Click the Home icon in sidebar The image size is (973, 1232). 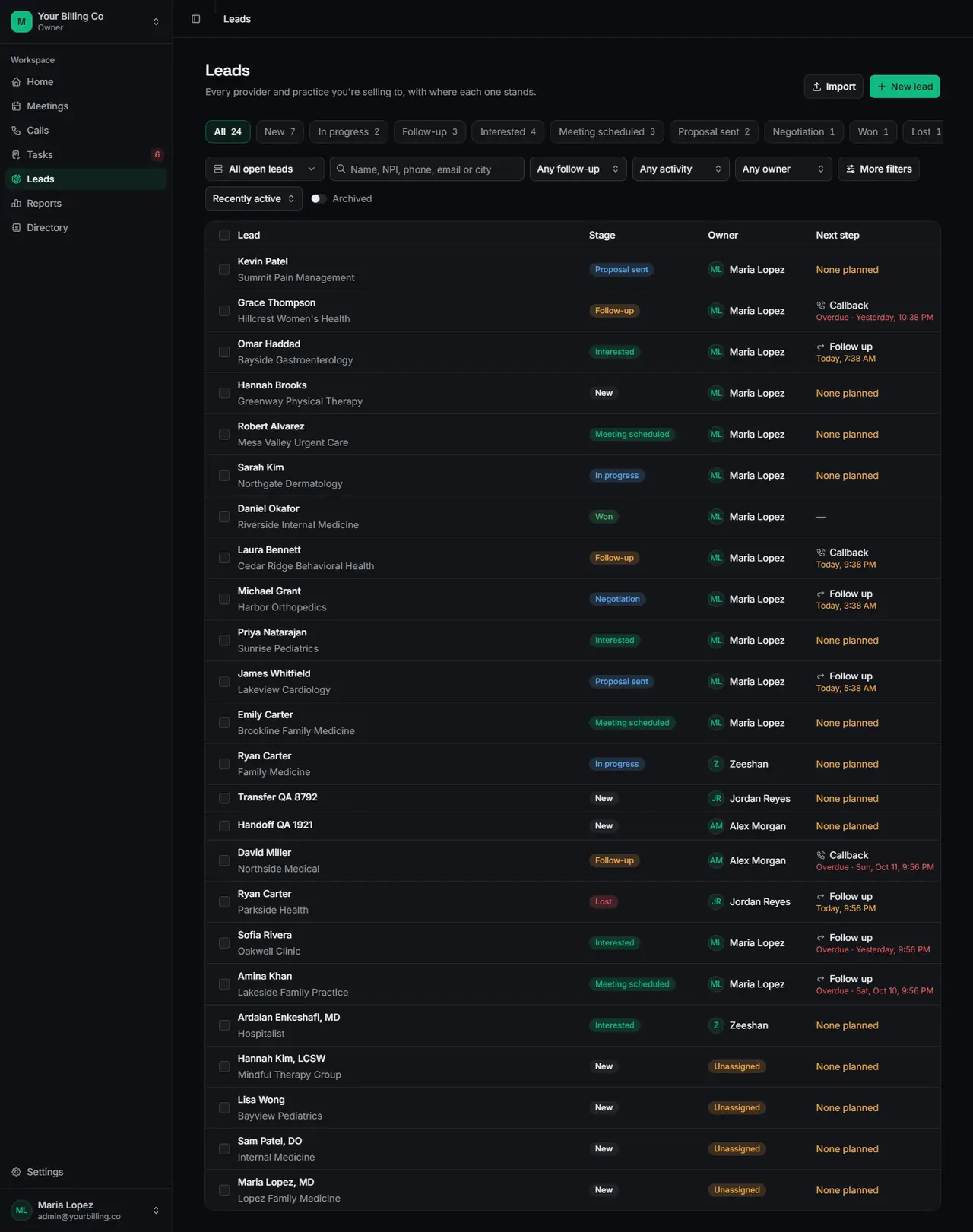coord(16,82)
